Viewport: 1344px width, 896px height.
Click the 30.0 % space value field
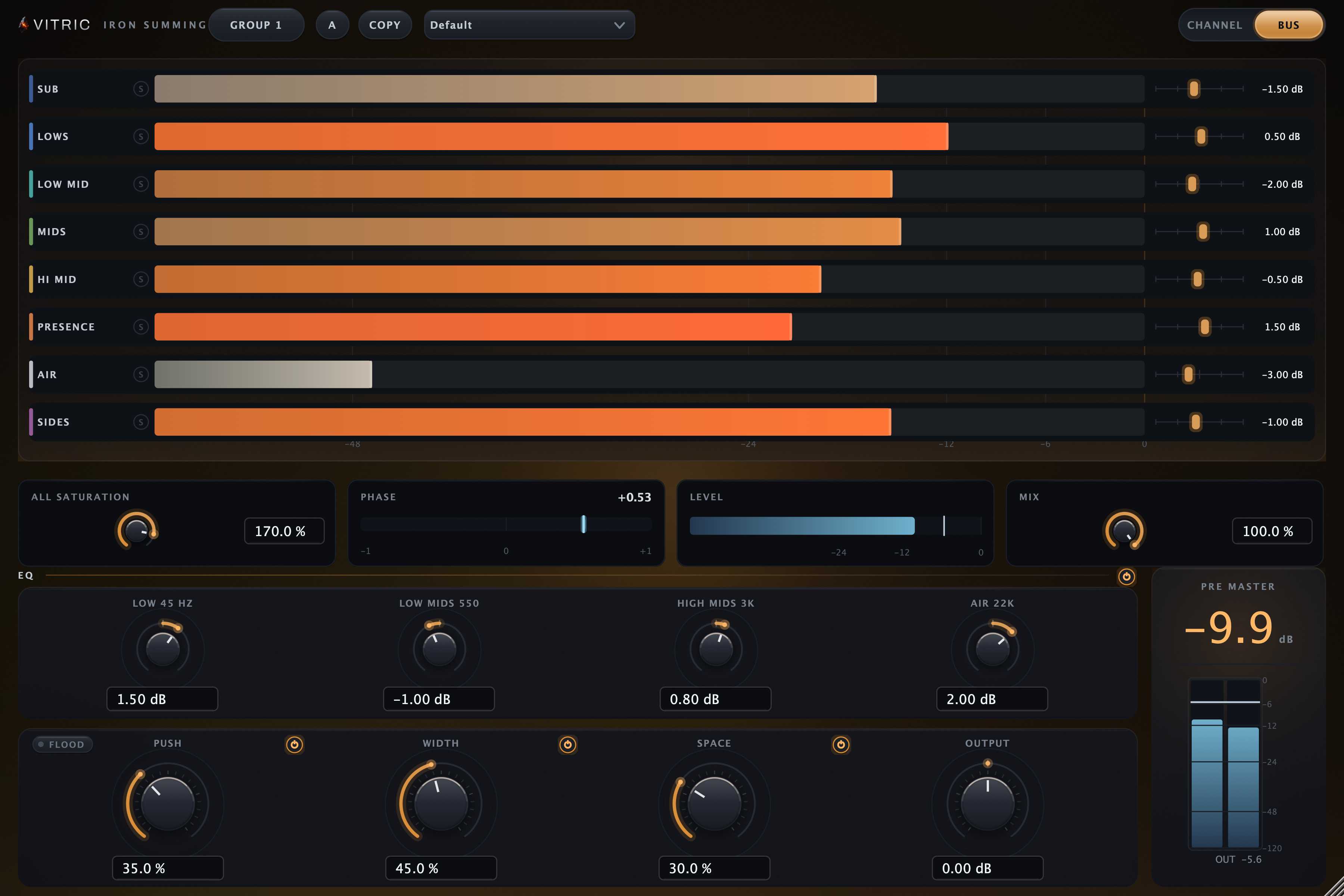[x=714, y=868]
